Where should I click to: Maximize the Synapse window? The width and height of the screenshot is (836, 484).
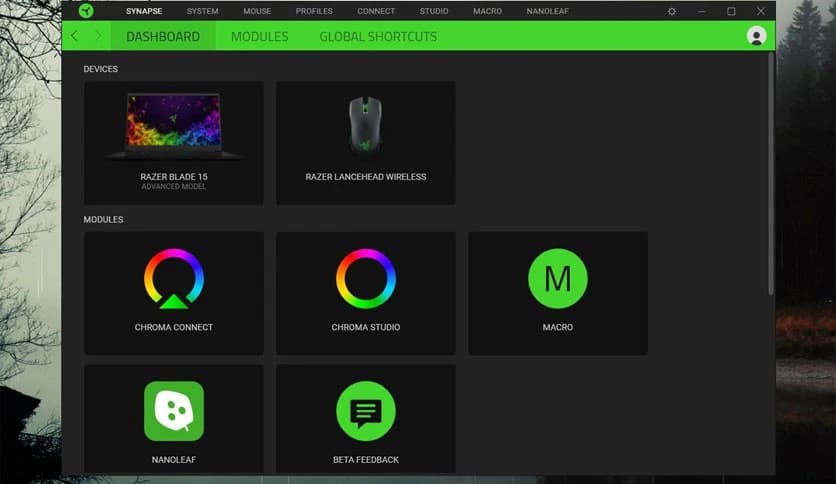[x=731, y=11]
